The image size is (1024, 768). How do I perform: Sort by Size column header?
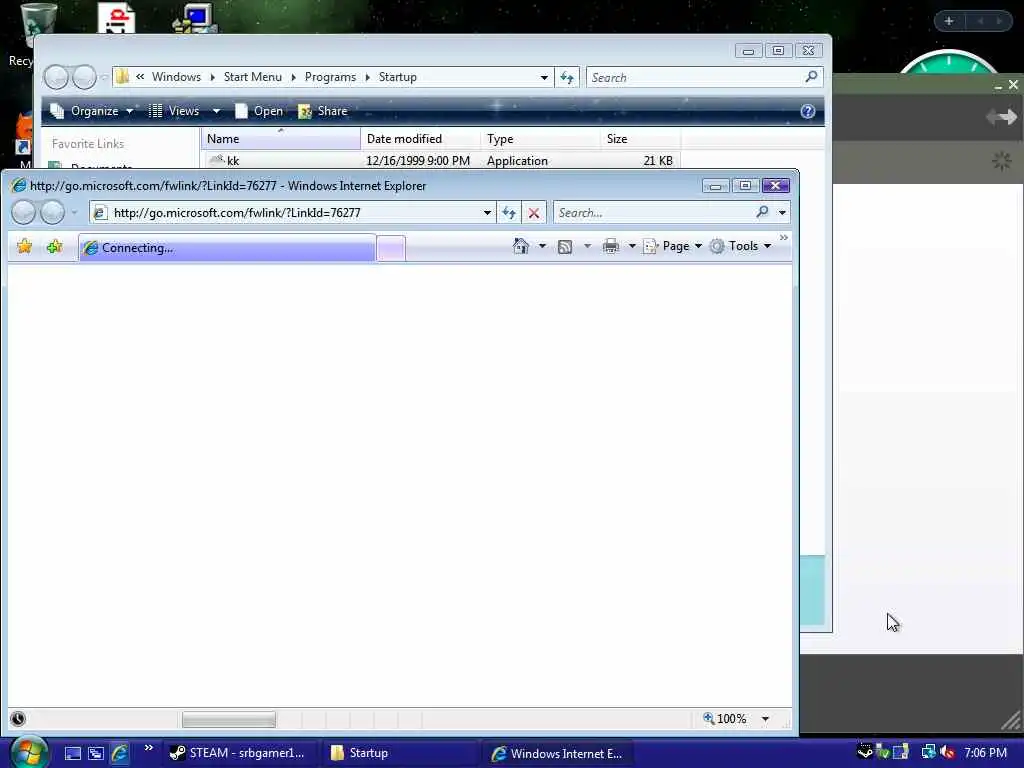tap(640, 138)
